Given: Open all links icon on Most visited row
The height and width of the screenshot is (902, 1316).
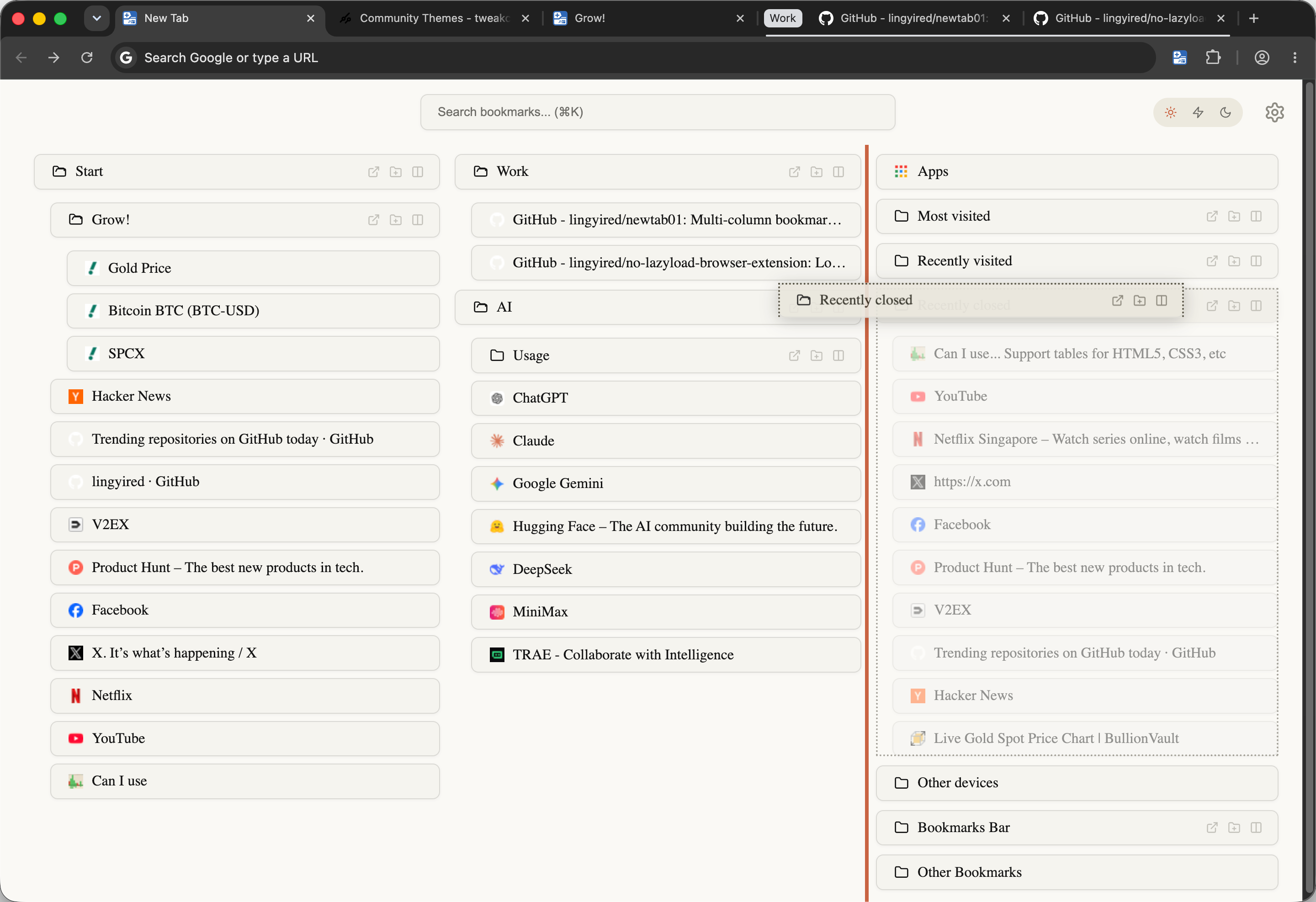Looking at the screenshot, I should (x=1212, y=216).
